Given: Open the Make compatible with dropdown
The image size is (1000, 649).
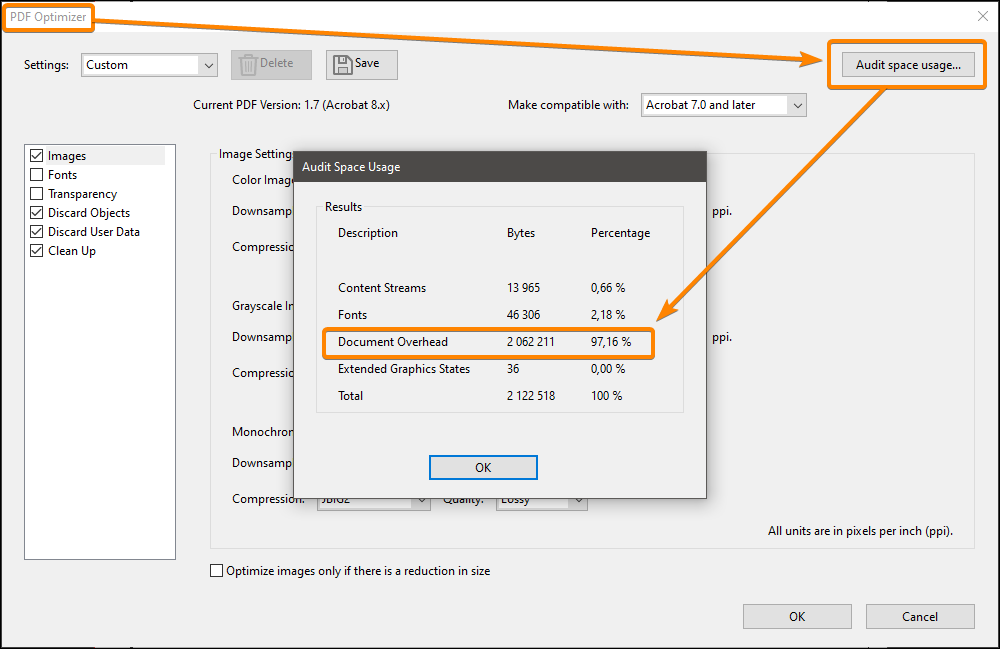Looking at the screenshot, I should [722, 104].
